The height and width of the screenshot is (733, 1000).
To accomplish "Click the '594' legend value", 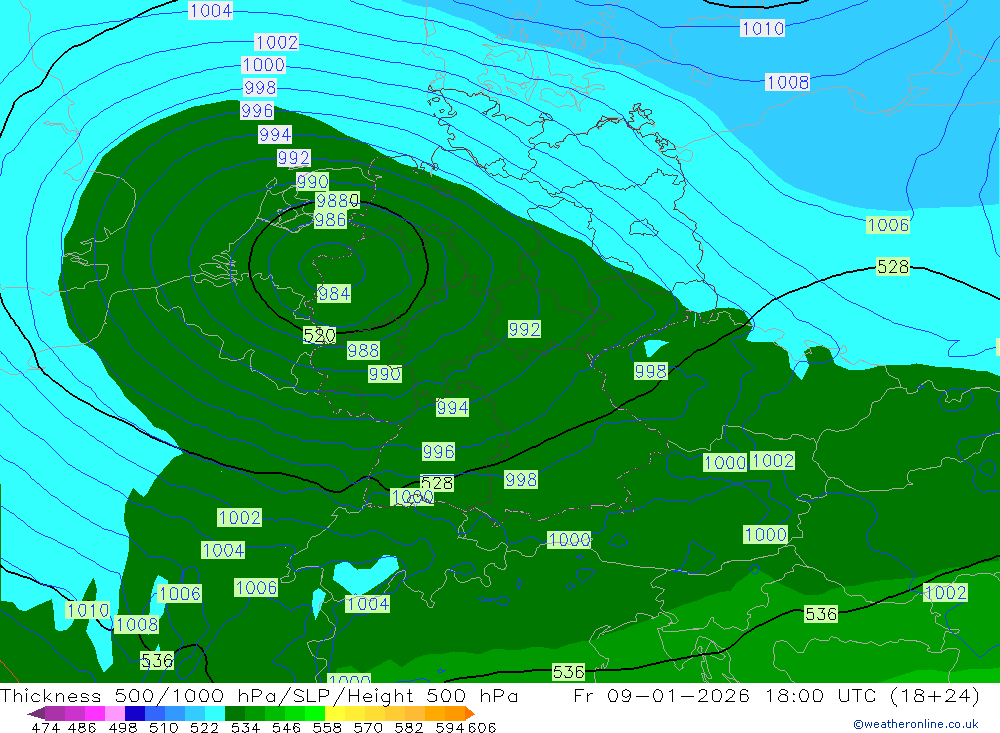I will (450, 727).
